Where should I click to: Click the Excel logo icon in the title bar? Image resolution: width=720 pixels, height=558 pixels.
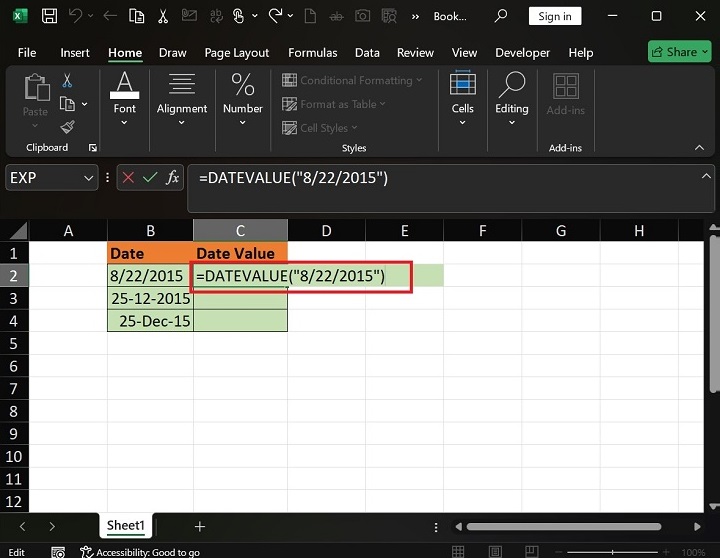20,16
